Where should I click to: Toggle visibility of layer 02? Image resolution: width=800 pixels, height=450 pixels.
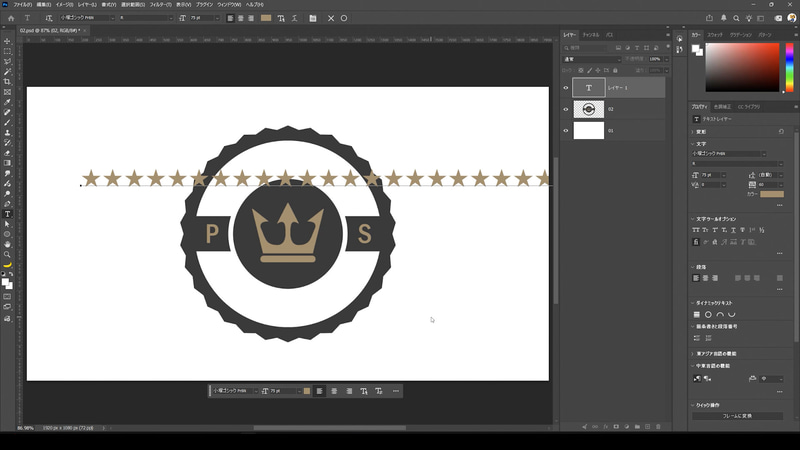(565, 109)
